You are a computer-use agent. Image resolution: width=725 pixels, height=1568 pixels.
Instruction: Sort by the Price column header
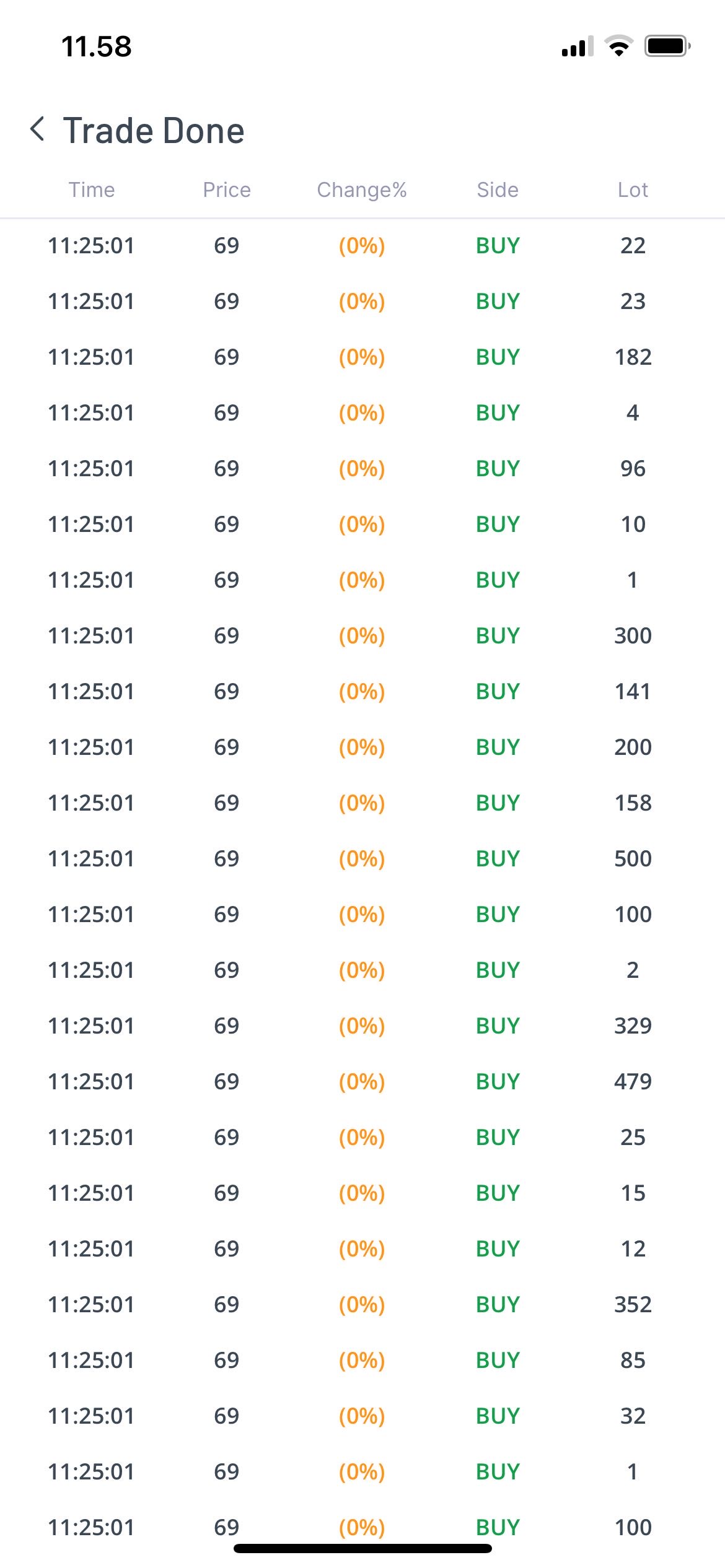tap(227, 189)
